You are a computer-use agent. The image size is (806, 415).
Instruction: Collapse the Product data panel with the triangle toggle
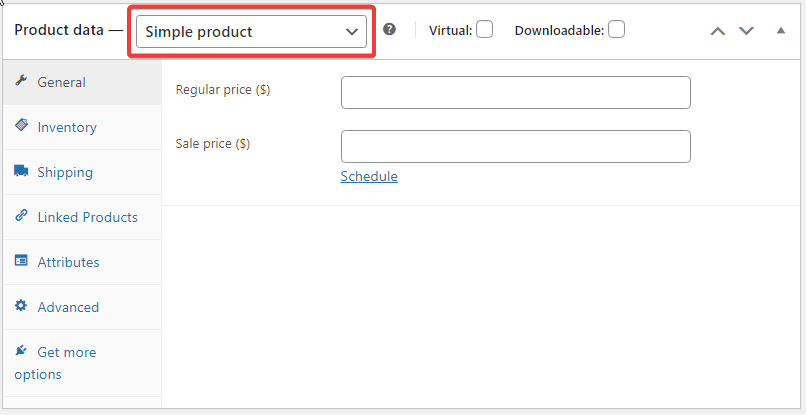781,30
